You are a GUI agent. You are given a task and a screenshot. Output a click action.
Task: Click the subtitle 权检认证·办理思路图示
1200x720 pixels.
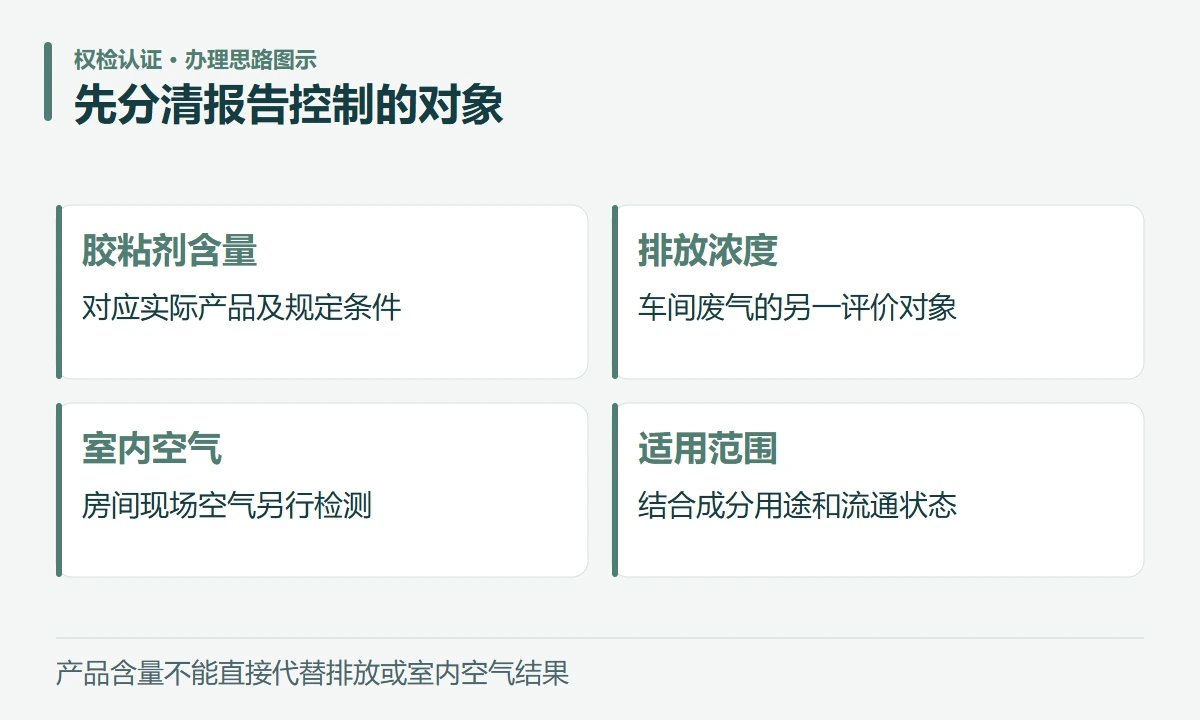[195, 59]
